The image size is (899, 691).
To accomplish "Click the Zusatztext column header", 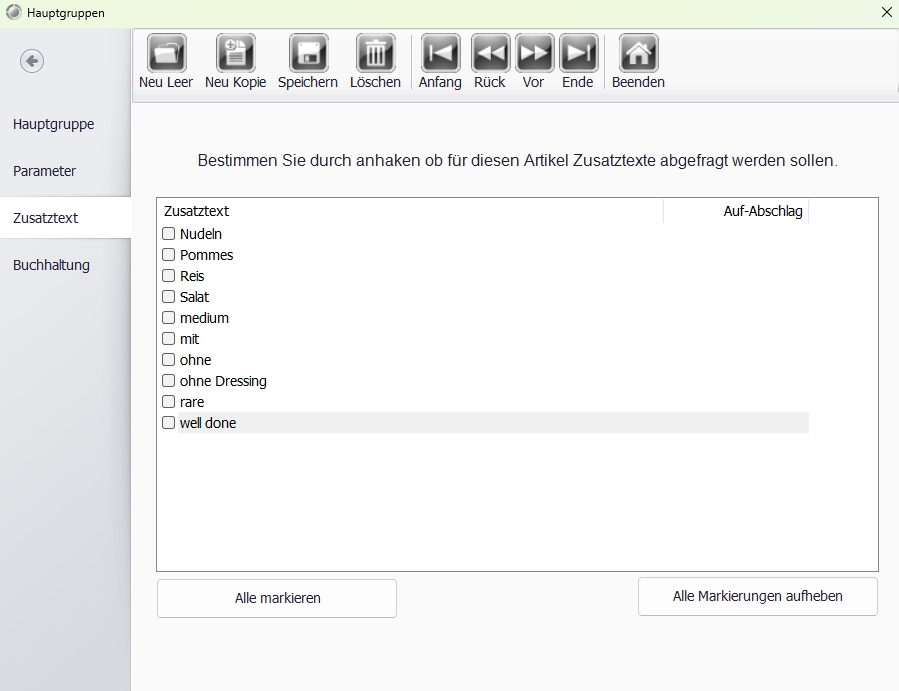I will [x=410, y=211].
